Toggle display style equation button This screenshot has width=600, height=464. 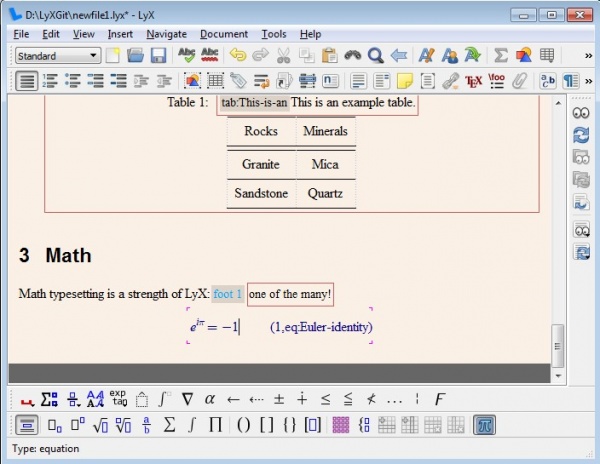pos(27,425)
